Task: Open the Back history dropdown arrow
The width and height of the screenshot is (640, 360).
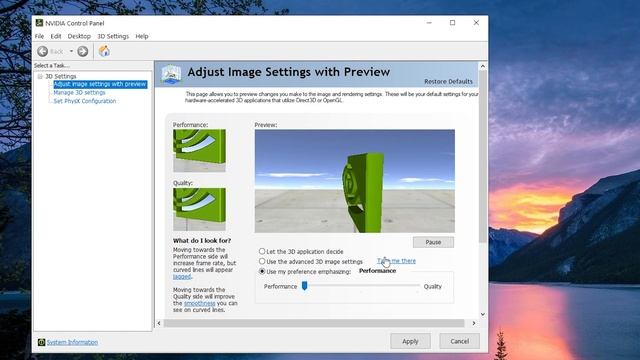Action: point(71,51)
